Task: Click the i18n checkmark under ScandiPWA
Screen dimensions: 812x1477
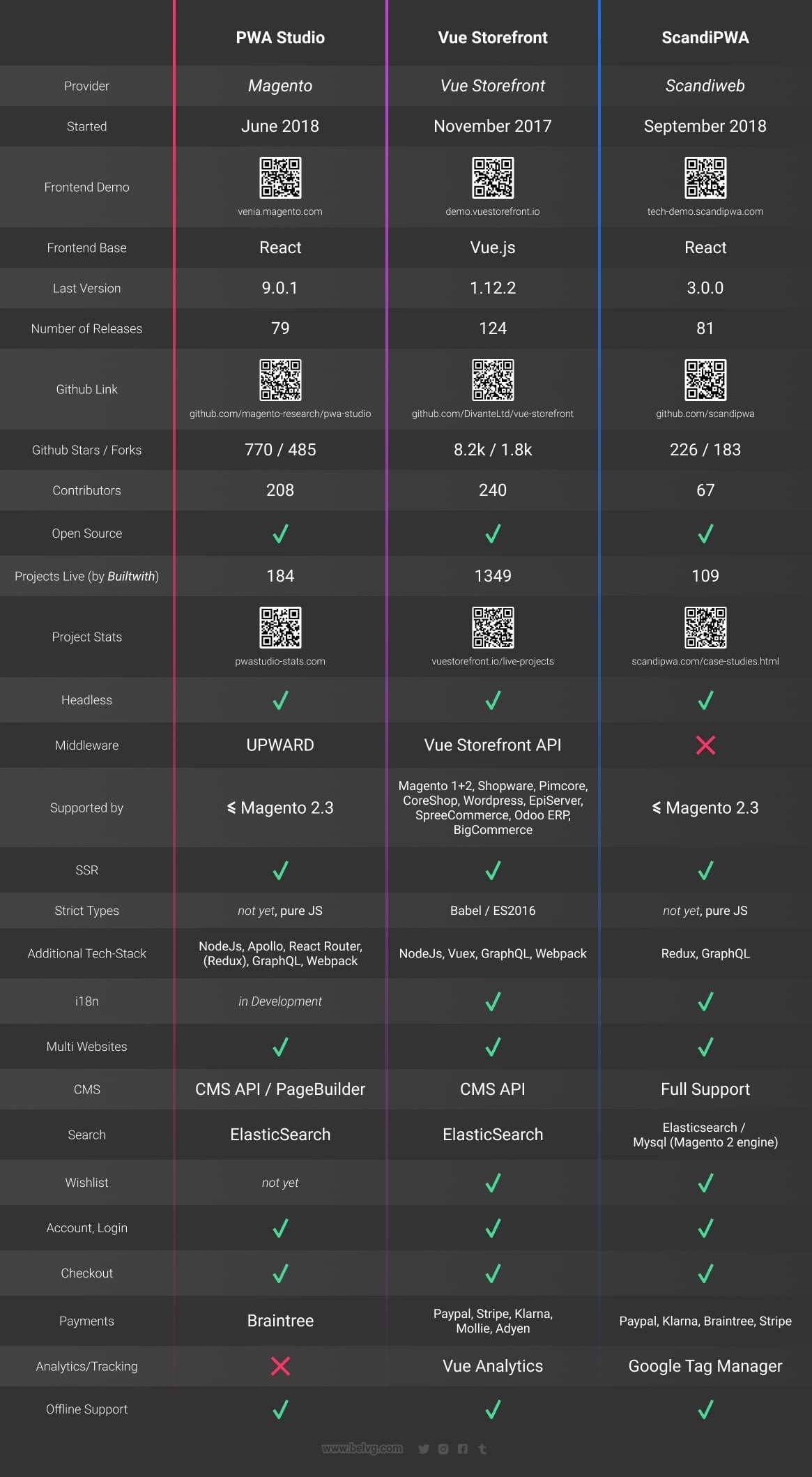Action: click(705, 1001)
